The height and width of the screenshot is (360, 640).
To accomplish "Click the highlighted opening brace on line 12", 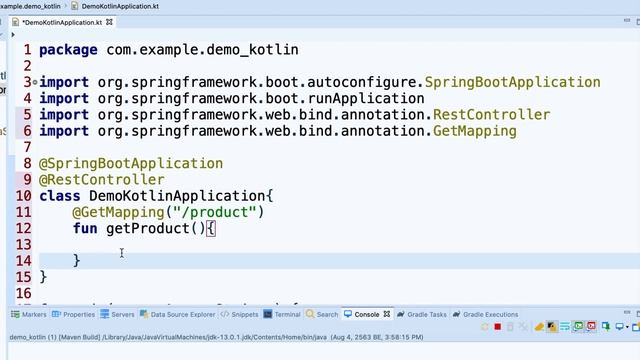I will [211, 229].
